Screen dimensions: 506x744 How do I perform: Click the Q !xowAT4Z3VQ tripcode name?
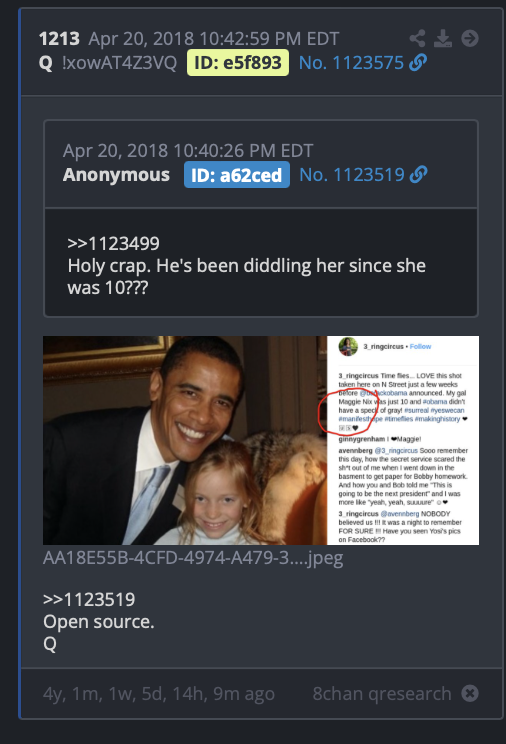click(108, 63)
